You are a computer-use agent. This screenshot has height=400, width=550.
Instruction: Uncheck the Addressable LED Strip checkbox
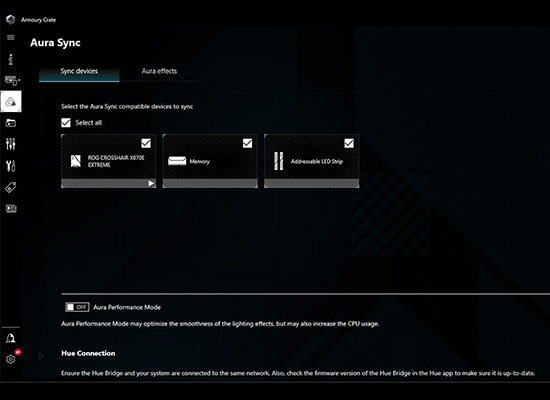coord(349,143)
